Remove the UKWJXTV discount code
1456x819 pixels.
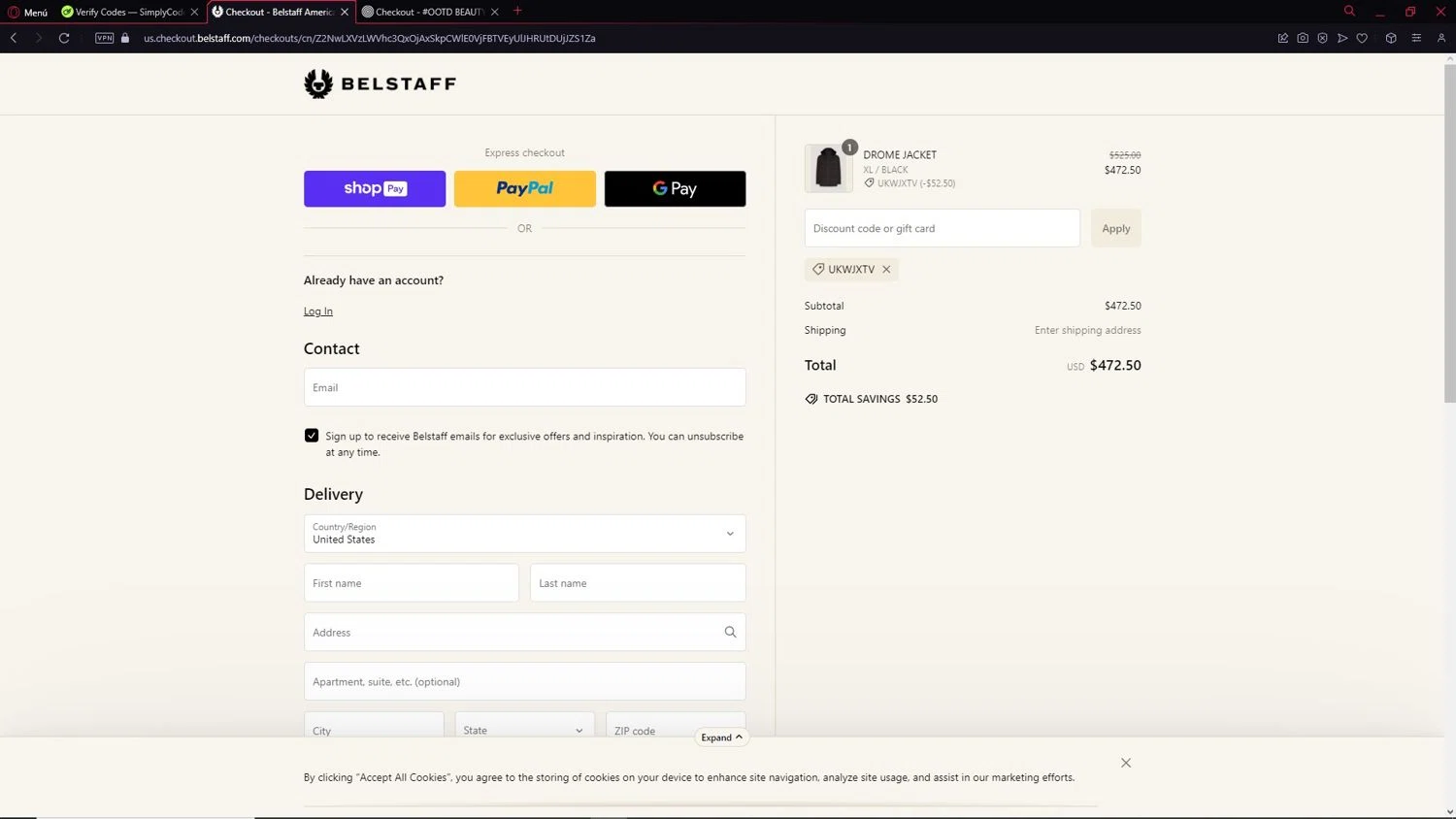[x=886, y=269]
